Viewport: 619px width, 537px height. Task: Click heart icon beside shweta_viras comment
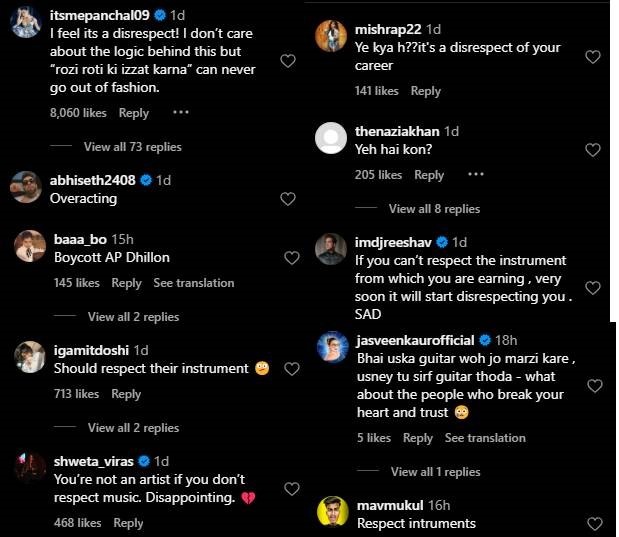tap(292, 489)
